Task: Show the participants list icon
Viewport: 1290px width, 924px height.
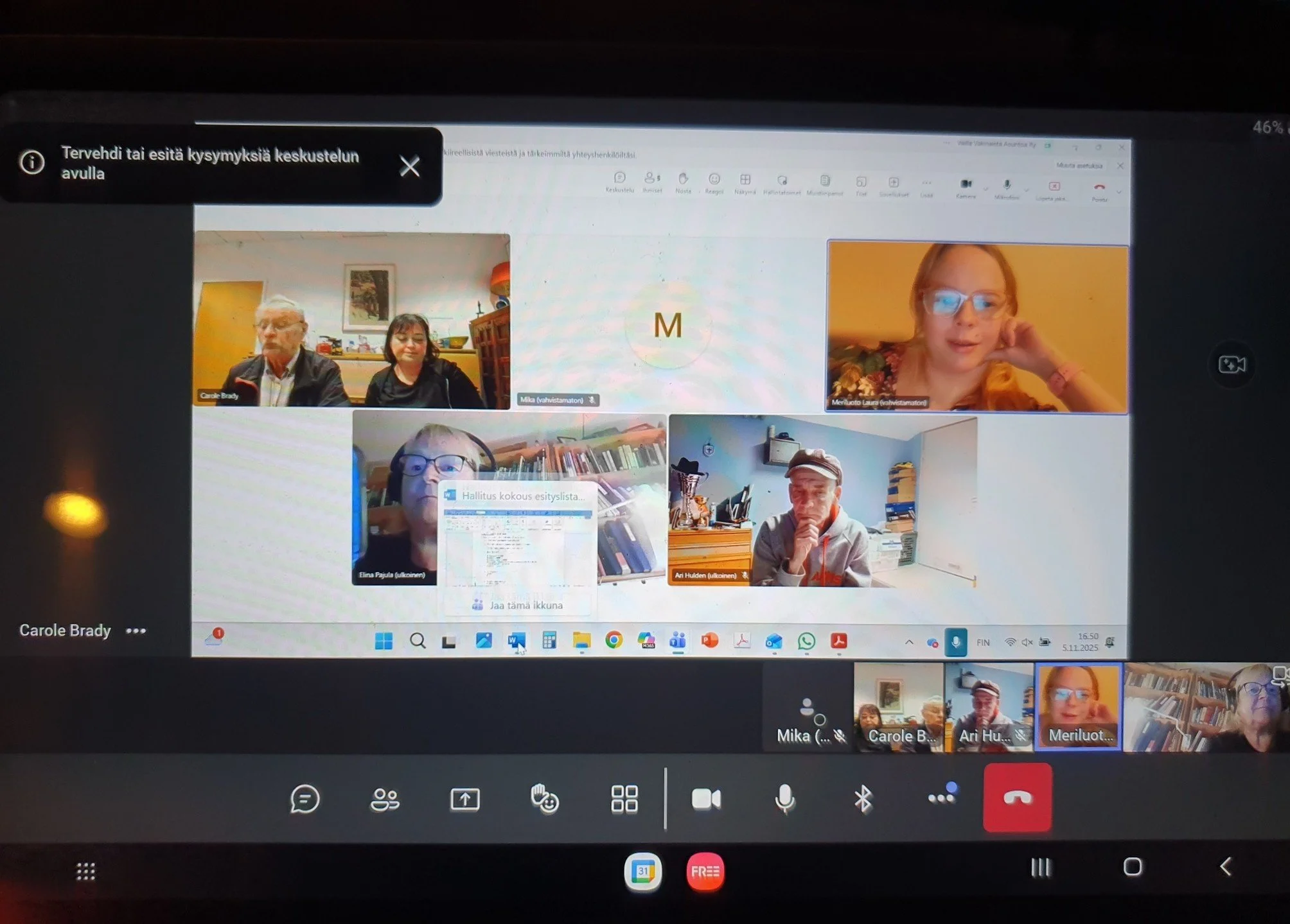Action: [x=385, y=799]
